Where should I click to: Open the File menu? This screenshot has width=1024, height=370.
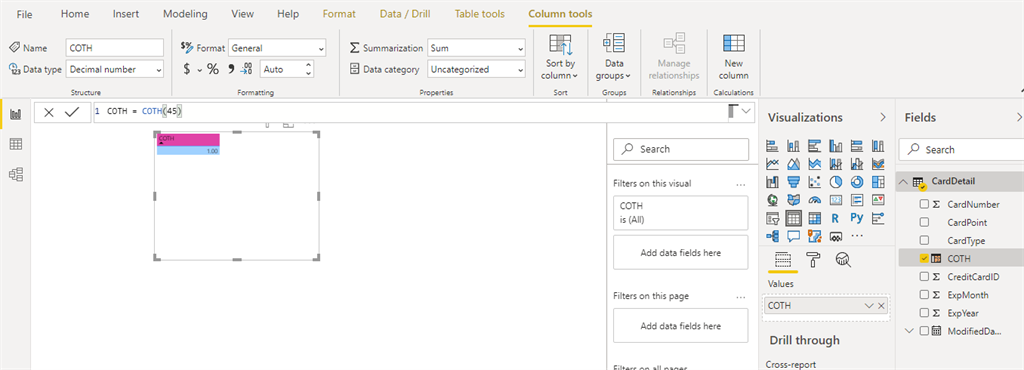(25, 14)
